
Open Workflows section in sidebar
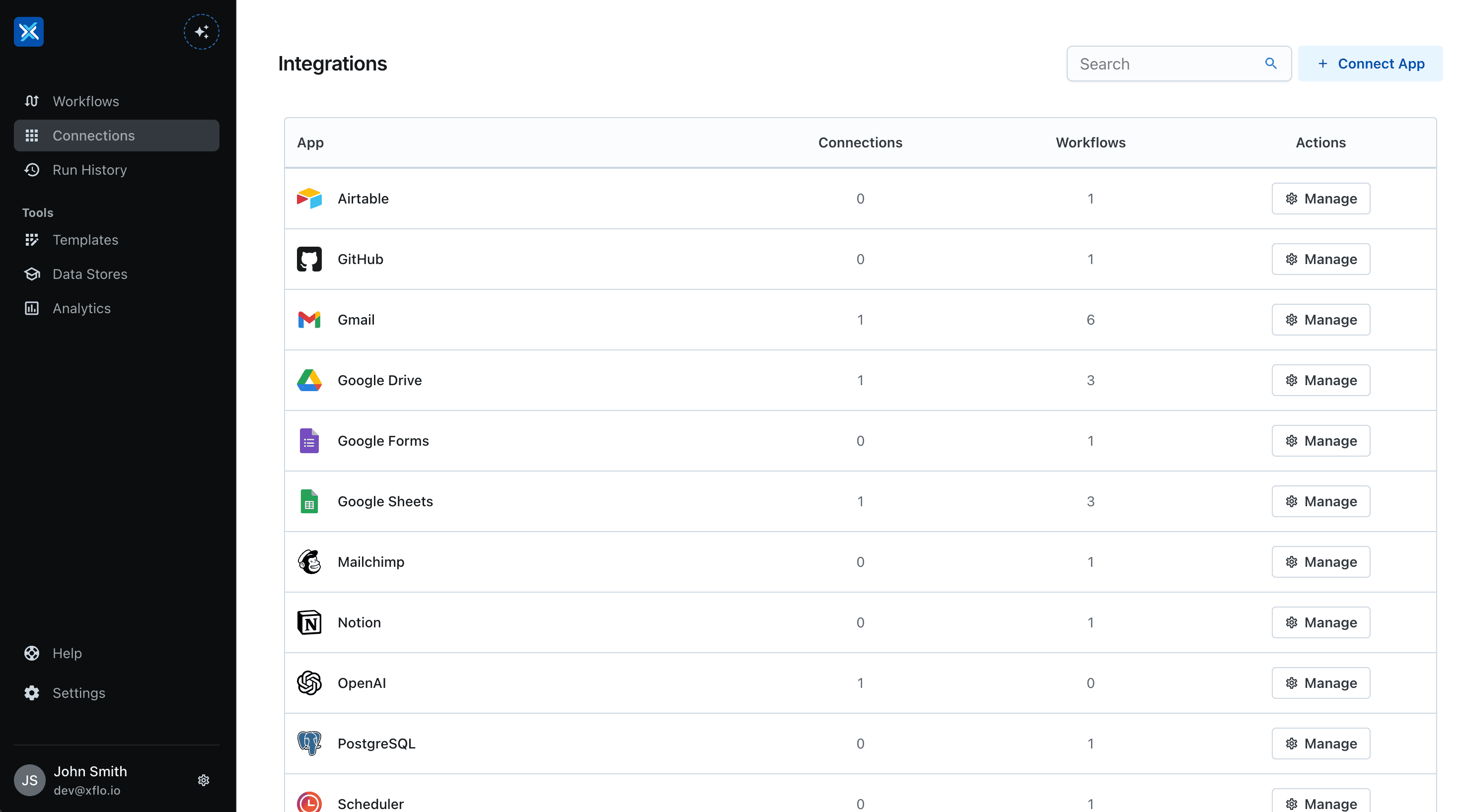pyautogui.click(x=86, y=101)
